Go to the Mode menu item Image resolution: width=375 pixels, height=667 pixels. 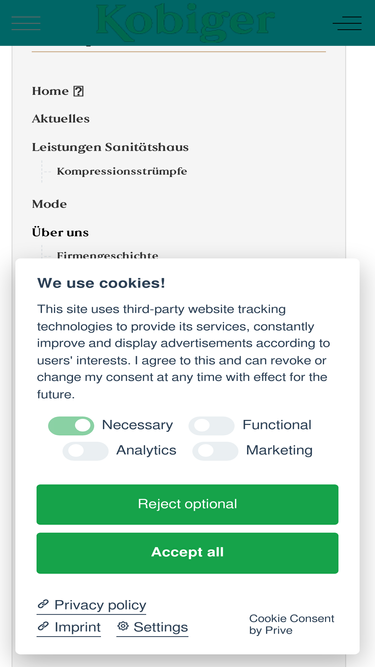(49, 204)
